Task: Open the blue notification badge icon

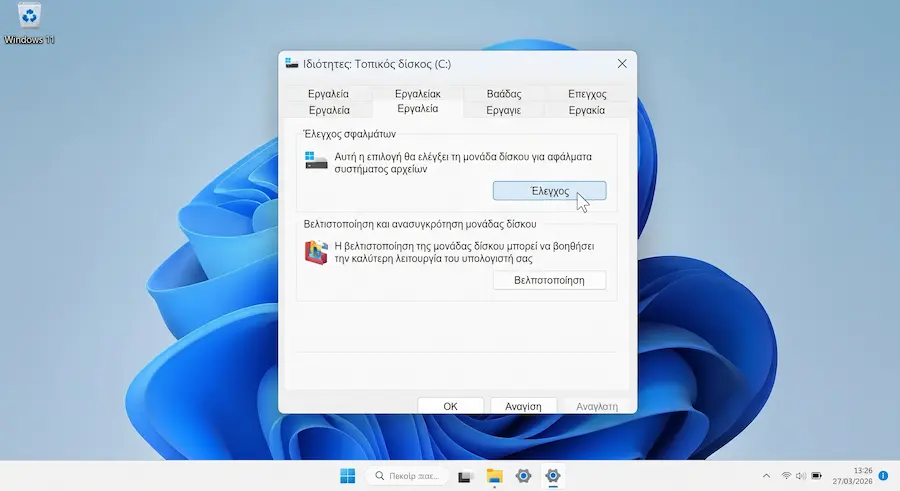Action: pos(883,475)
